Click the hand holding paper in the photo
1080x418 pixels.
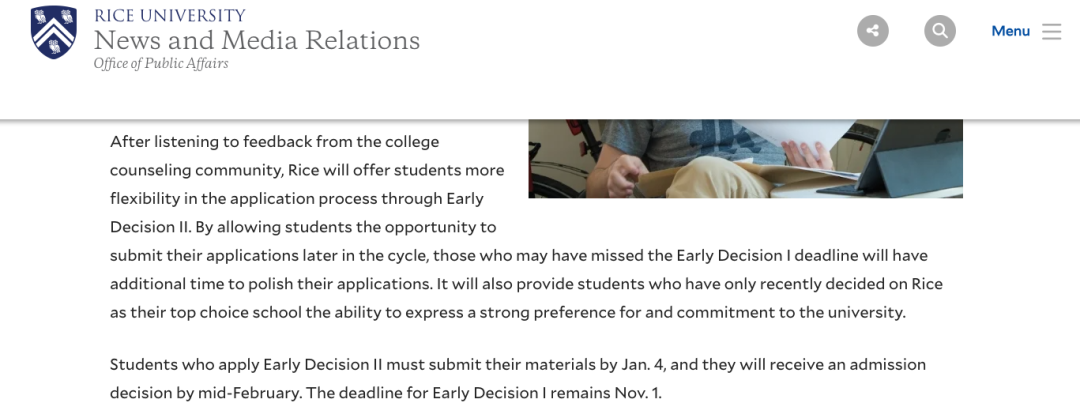(x=808, y=154)
